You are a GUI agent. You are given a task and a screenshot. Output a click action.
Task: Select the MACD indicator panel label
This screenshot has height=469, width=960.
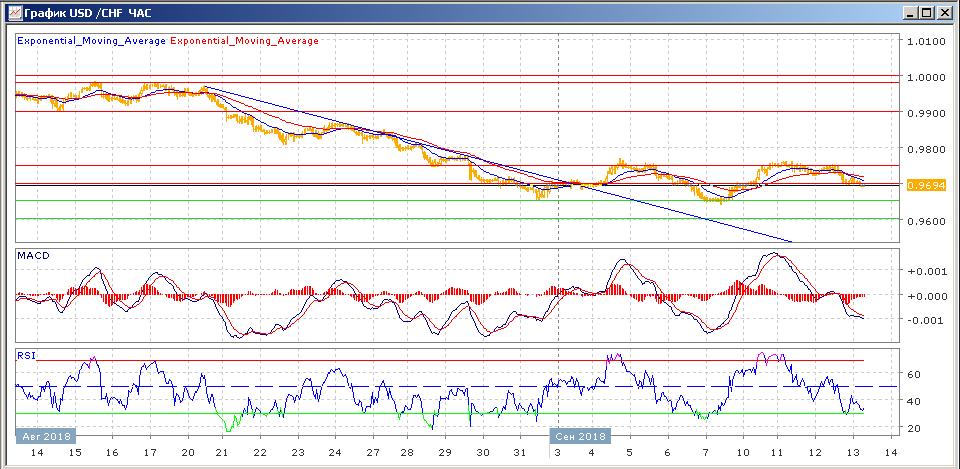tap(33, 257)
